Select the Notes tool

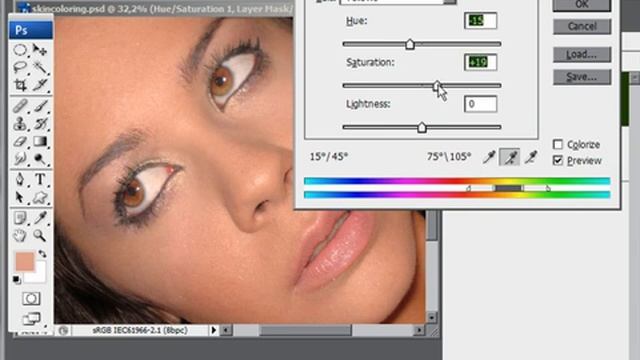coord(20,218)
